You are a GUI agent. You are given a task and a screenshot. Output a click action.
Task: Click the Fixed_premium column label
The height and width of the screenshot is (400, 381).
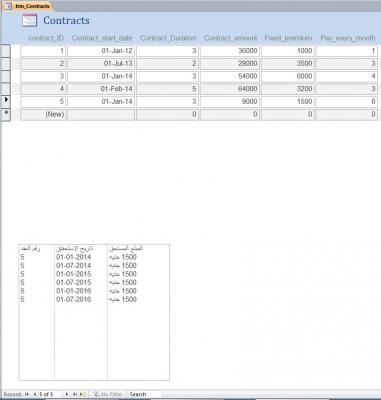288,38
